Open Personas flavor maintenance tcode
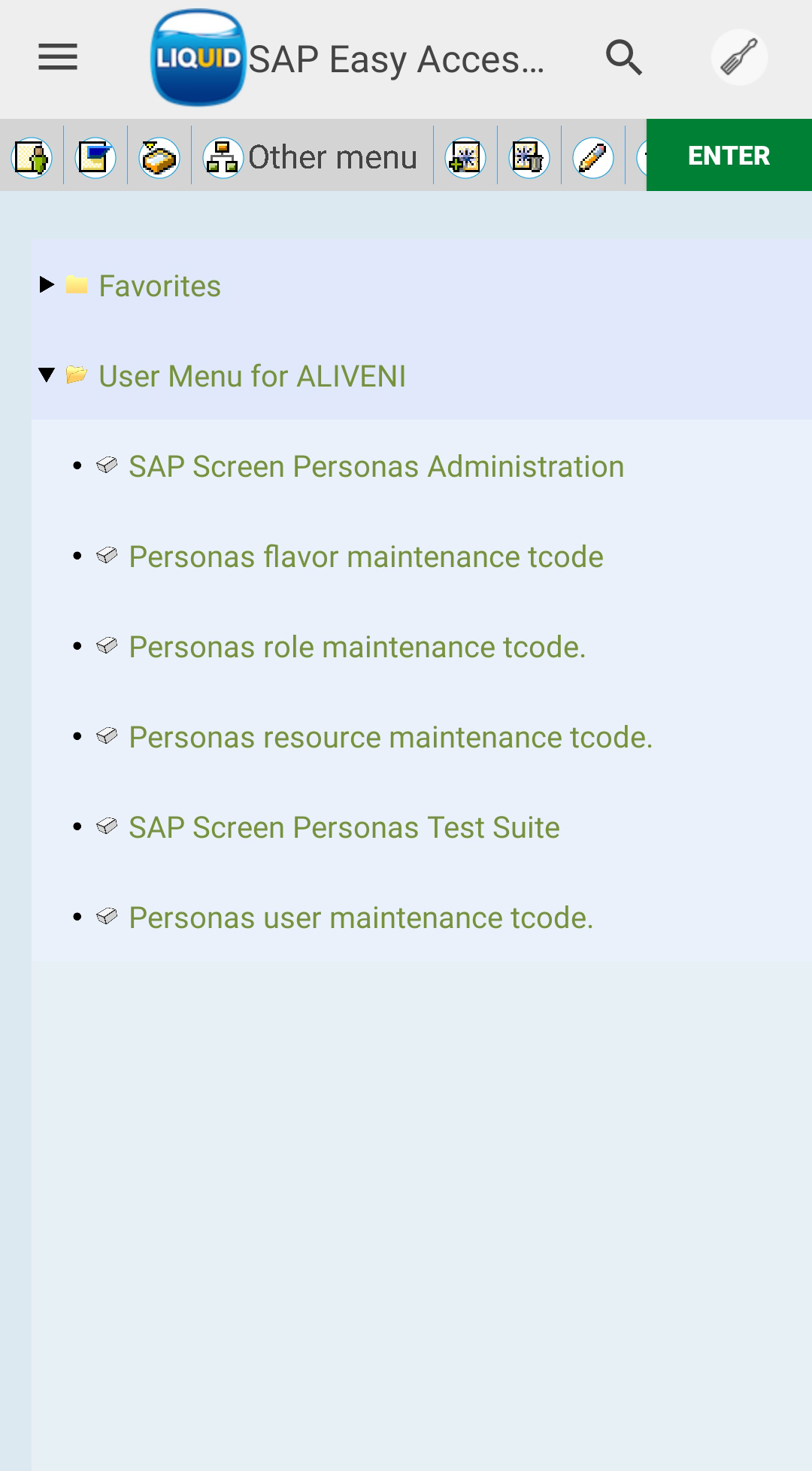 365,557
